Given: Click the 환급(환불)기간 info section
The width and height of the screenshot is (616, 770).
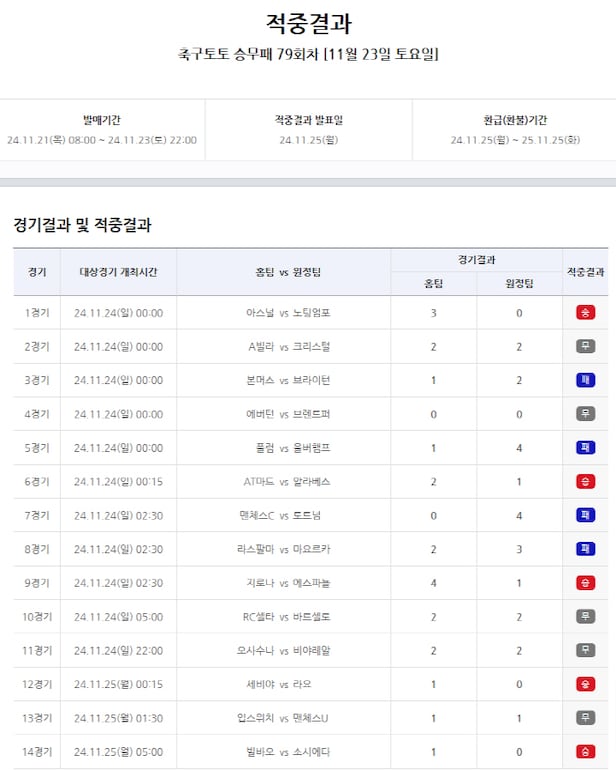Looking at the screenshot, I should (514, 130).
